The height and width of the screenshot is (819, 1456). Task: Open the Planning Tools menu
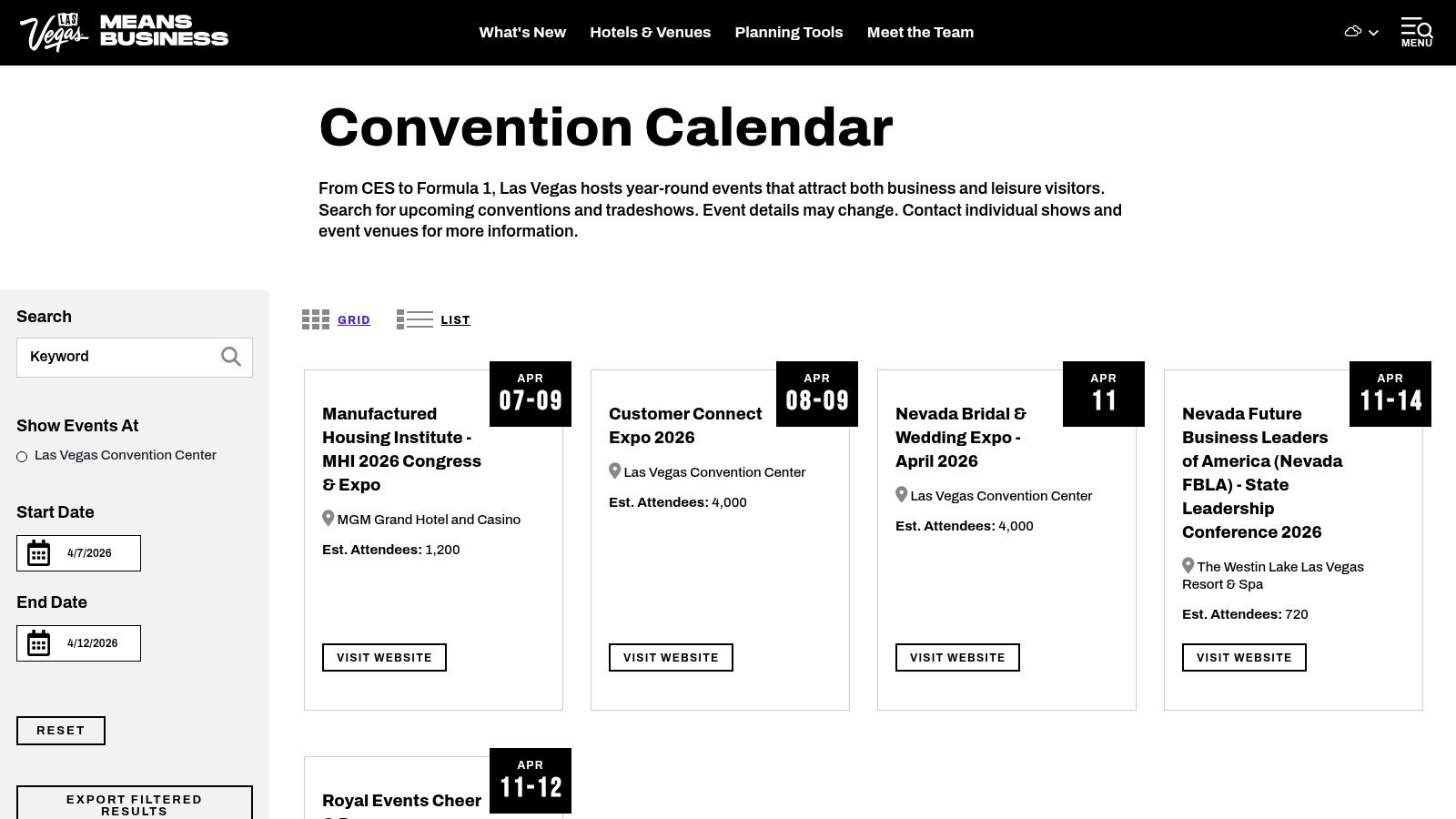[x=789, y=32]
